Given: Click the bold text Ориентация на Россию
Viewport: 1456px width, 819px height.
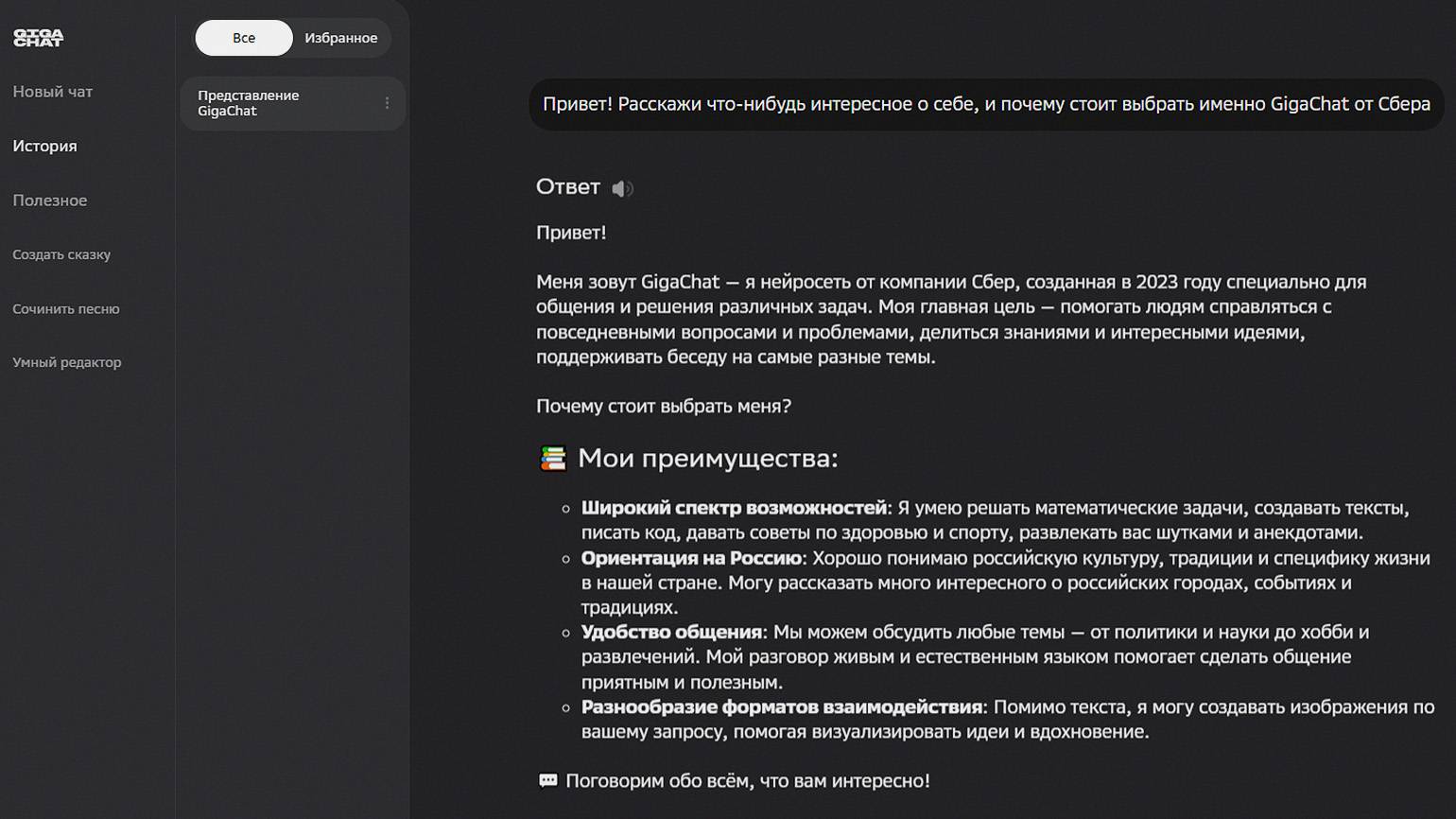Looking at the screenshot, I should point(691,558).
